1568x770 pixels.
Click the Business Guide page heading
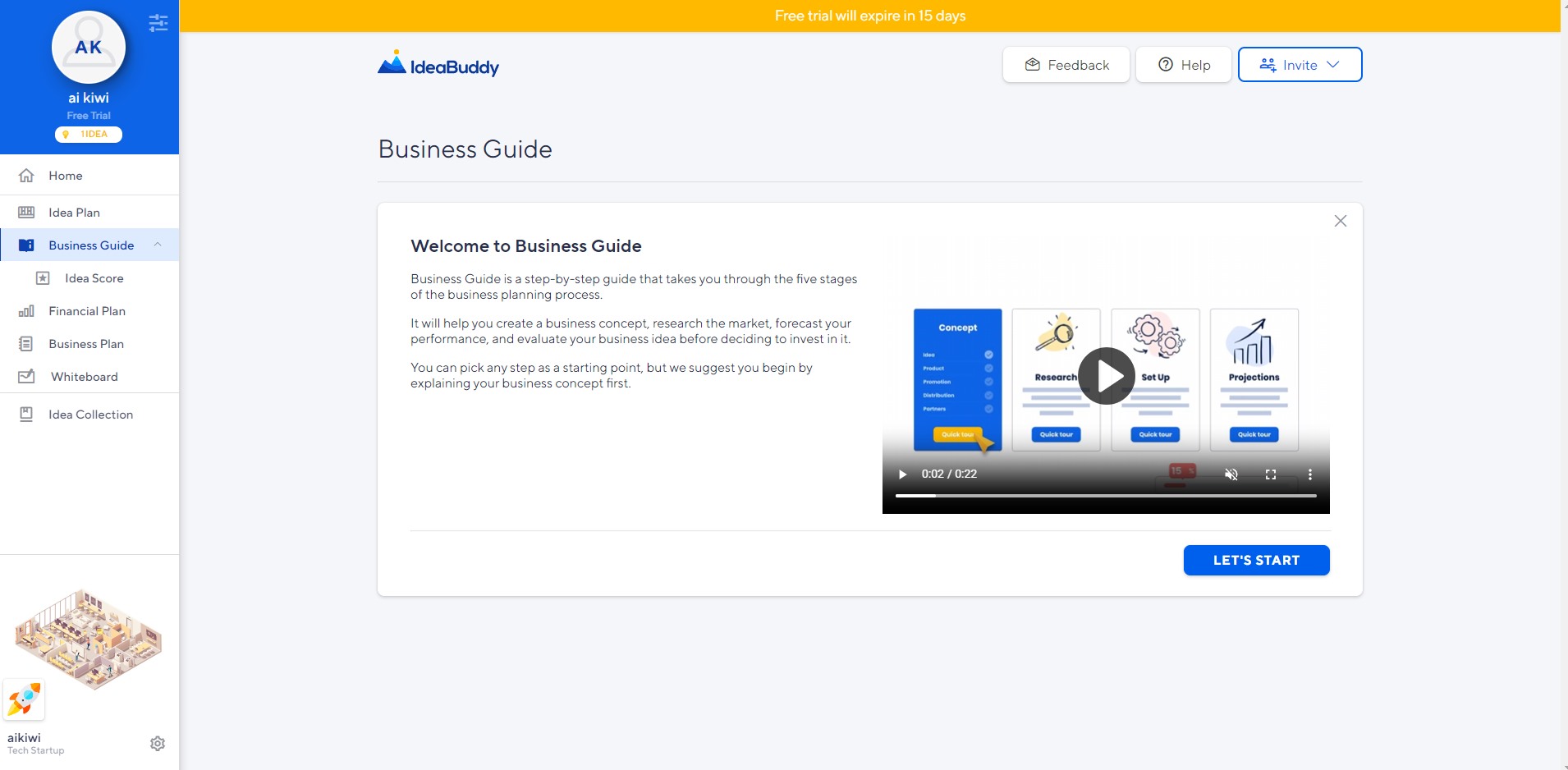click(x=465, y=149)
